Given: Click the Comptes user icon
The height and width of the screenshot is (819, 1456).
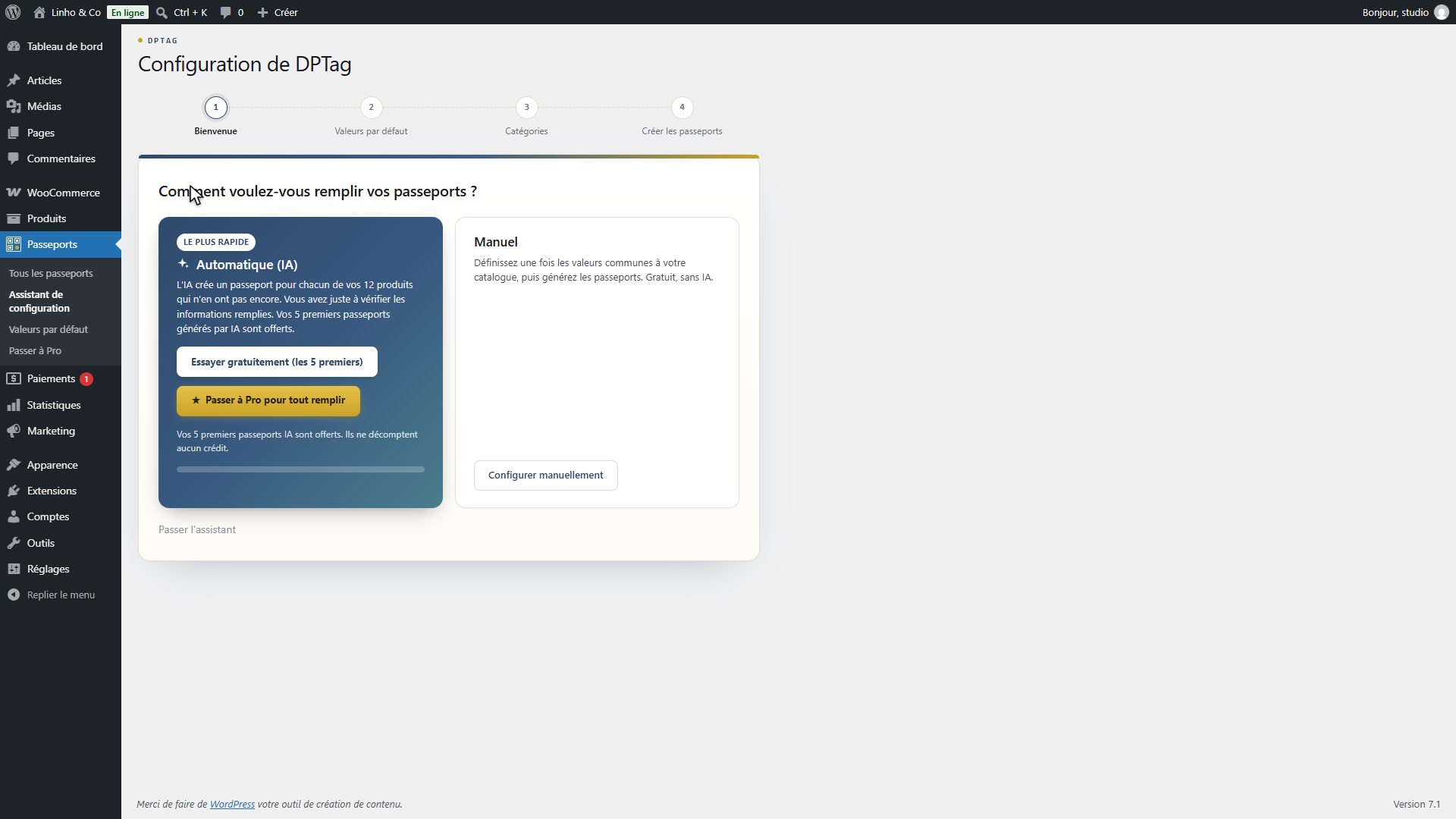Looking at the screenshot, I should pos(14,516).
